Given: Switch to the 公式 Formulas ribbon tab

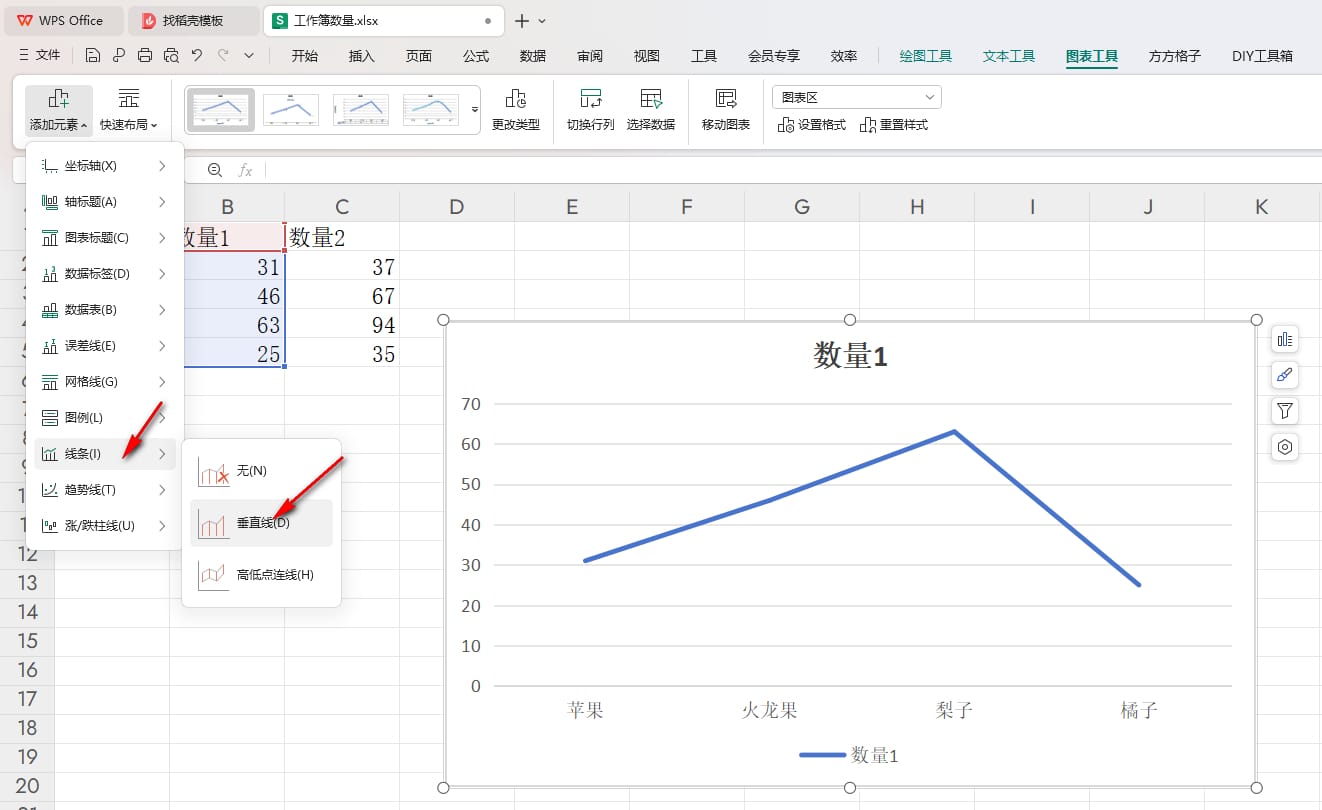Looking at the screenshot, I should pos(476,56).
